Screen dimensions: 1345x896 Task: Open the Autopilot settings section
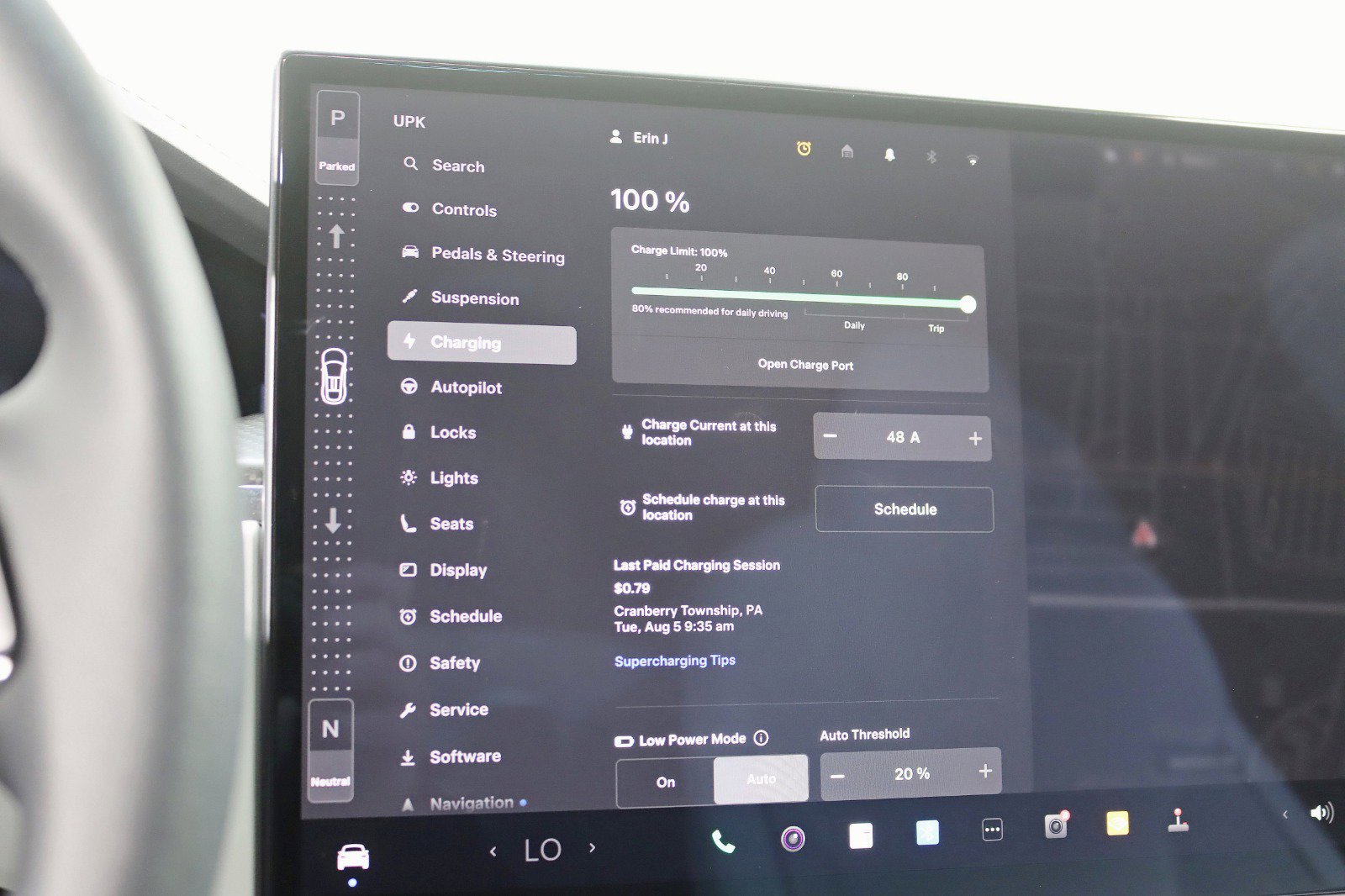[465, 387]
